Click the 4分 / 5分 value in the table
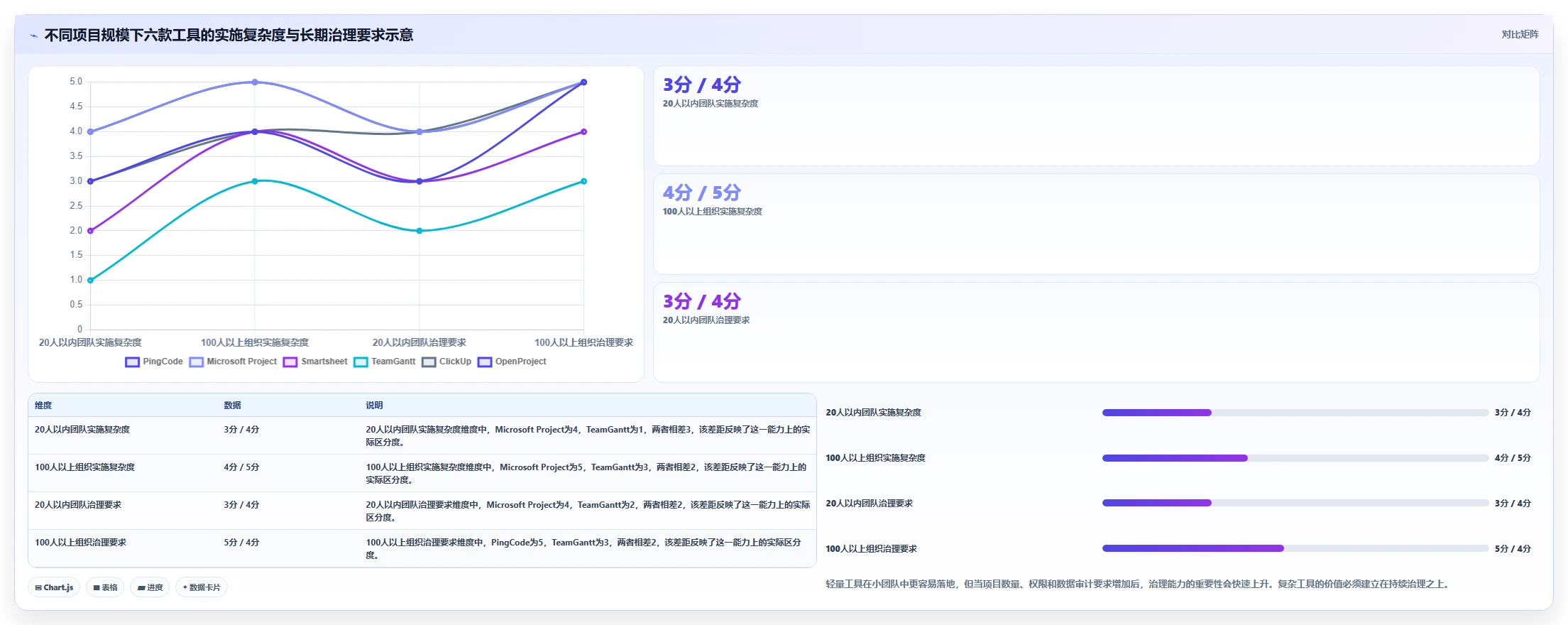The image size is (1568, 625). point(241,467)
